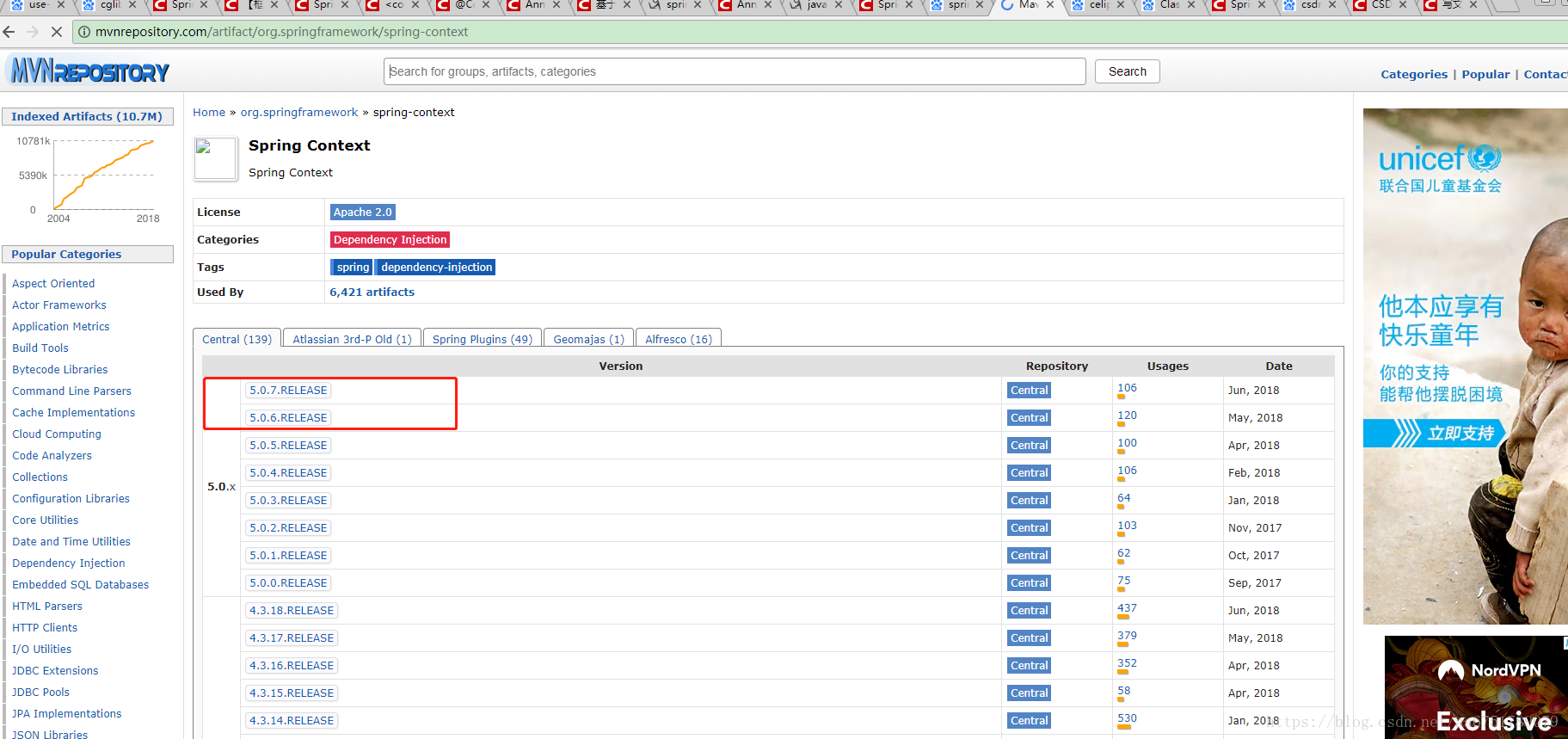
Task: Open Configuration Libraries category
Action: click(x=71, y=498)
